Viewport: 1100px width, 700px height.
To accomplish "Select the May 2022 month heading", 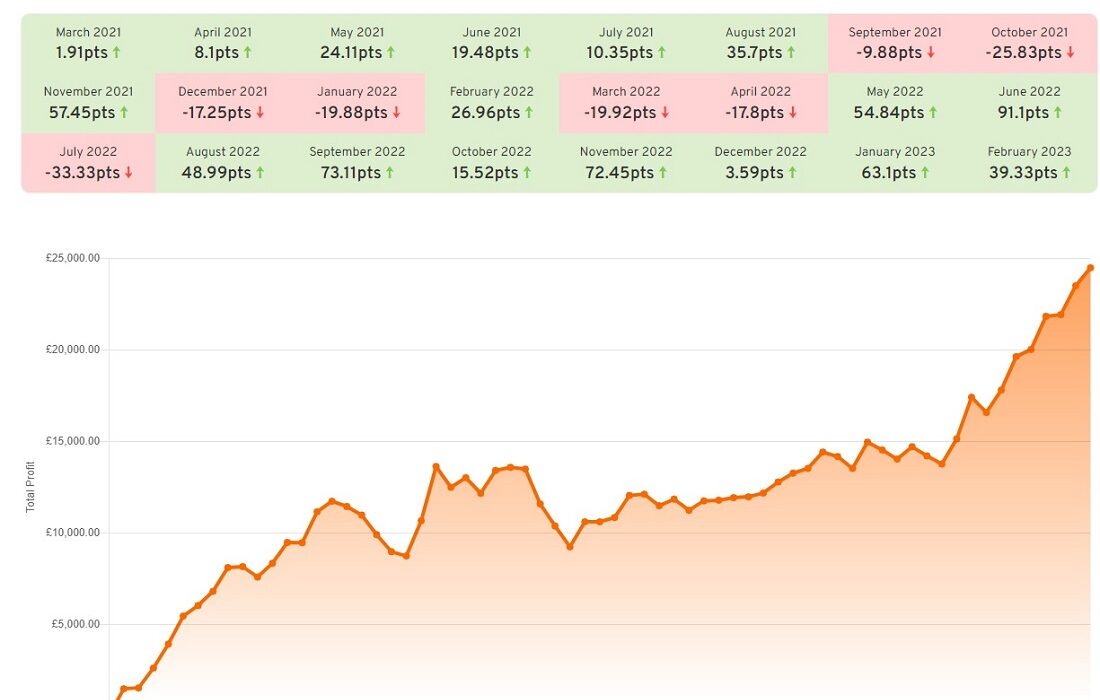I will click(894, 92).
